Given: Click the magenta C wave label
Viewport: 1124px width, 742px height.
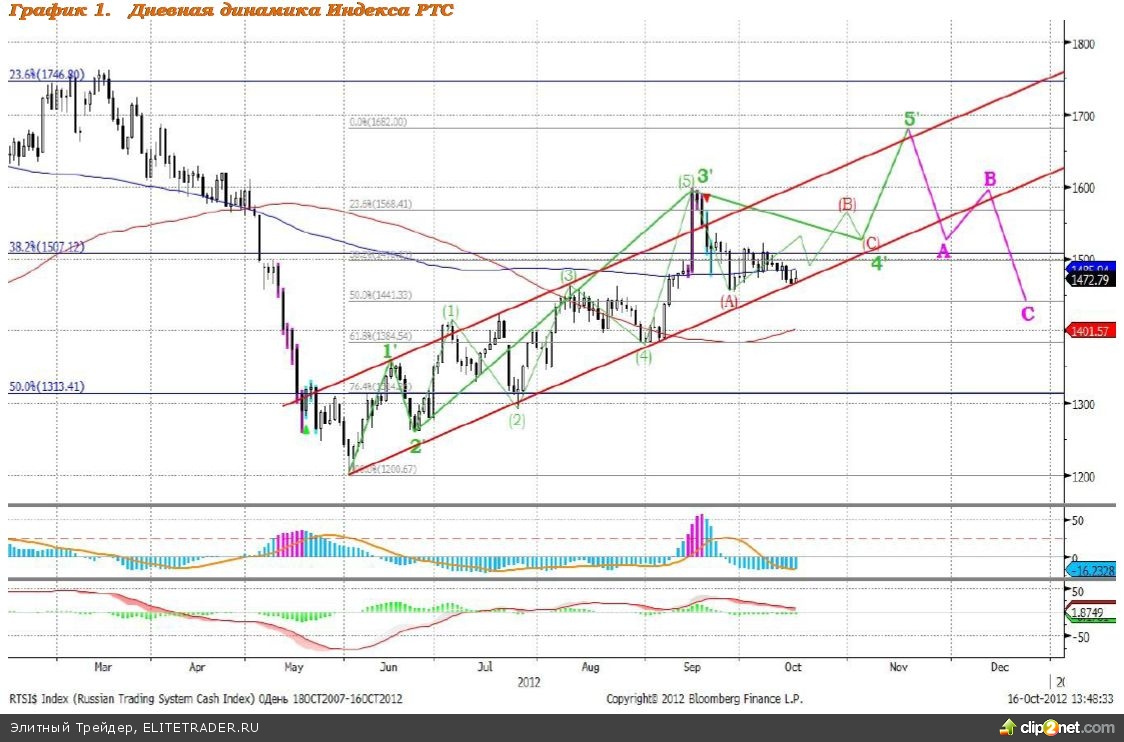Looking at the screenshot, I should [x=1027, y=313].
